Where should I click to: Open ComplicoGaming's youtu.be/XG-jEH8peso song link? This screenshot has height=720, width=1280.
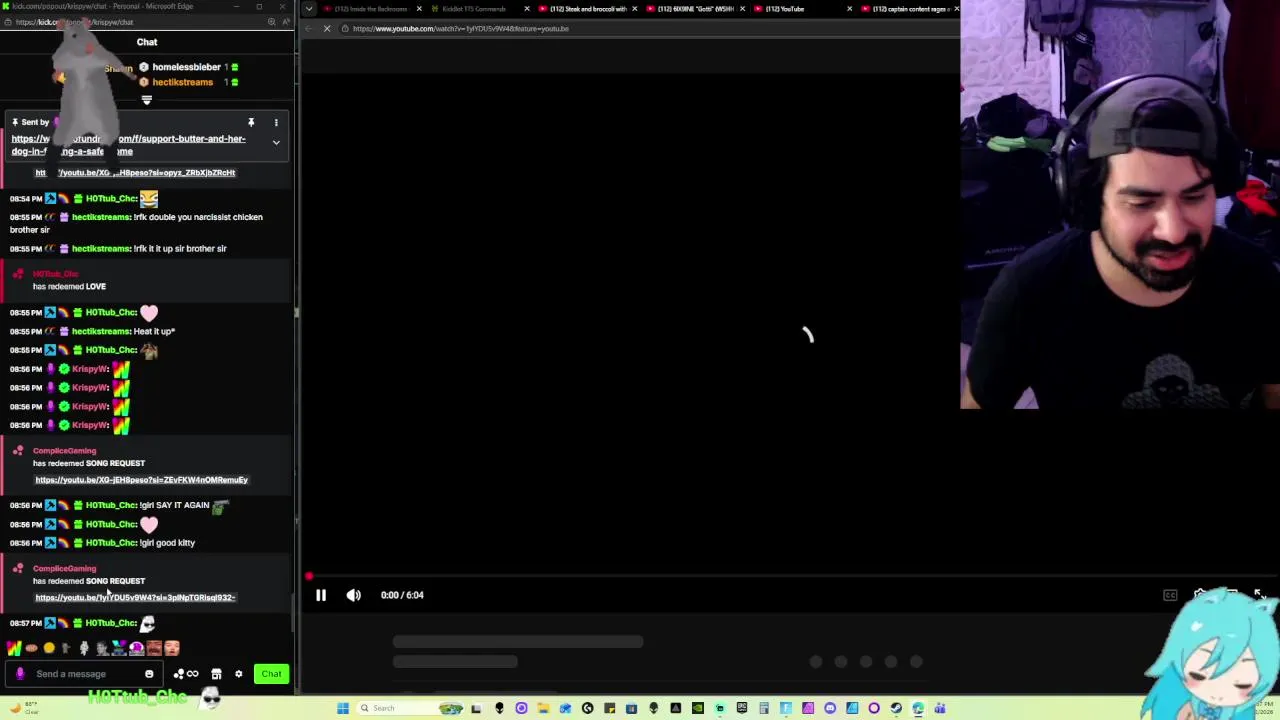[x=141, y=480]
